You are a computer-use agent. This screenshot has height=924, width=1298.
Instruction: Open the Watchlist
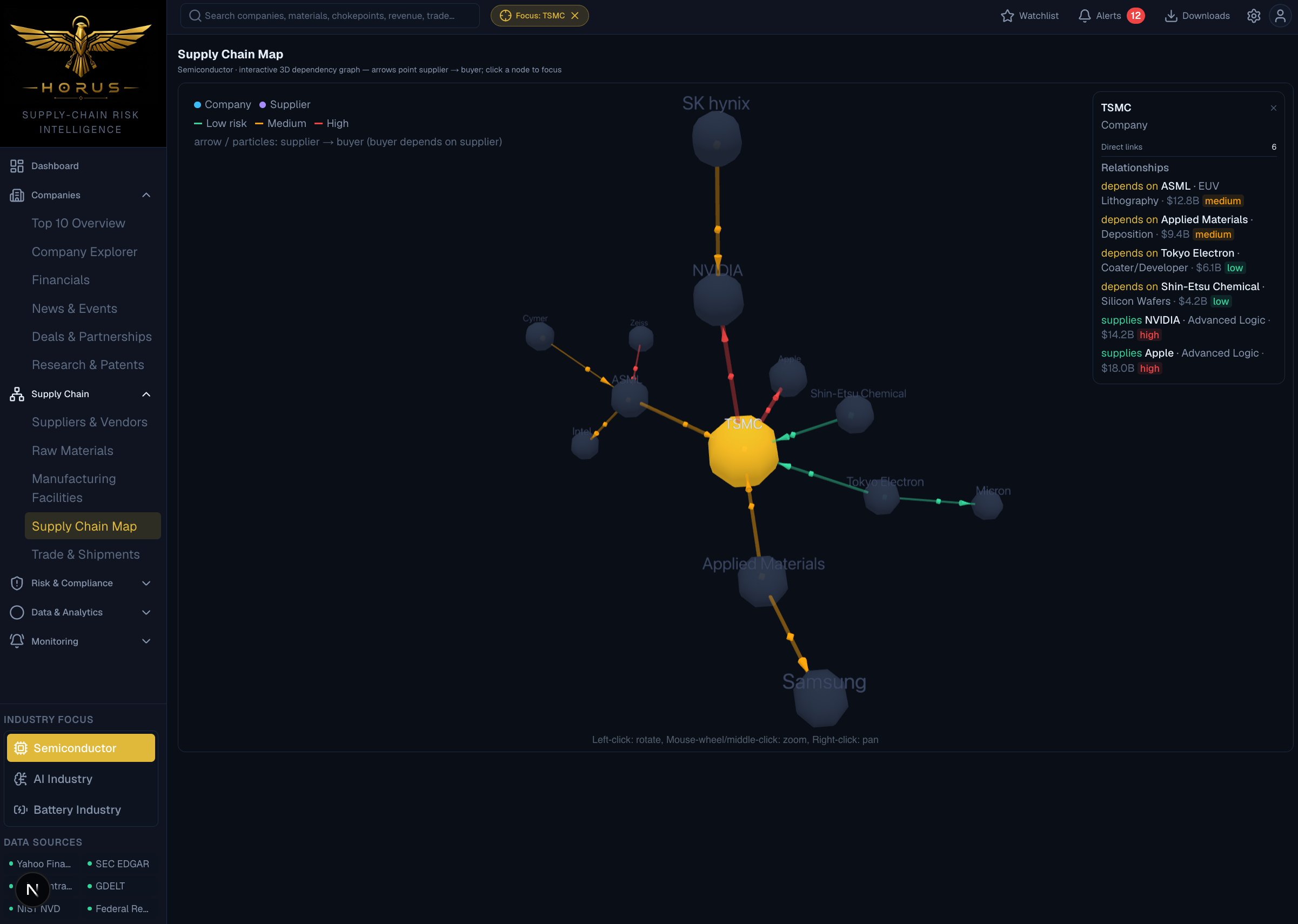[x=1030, y=16]
